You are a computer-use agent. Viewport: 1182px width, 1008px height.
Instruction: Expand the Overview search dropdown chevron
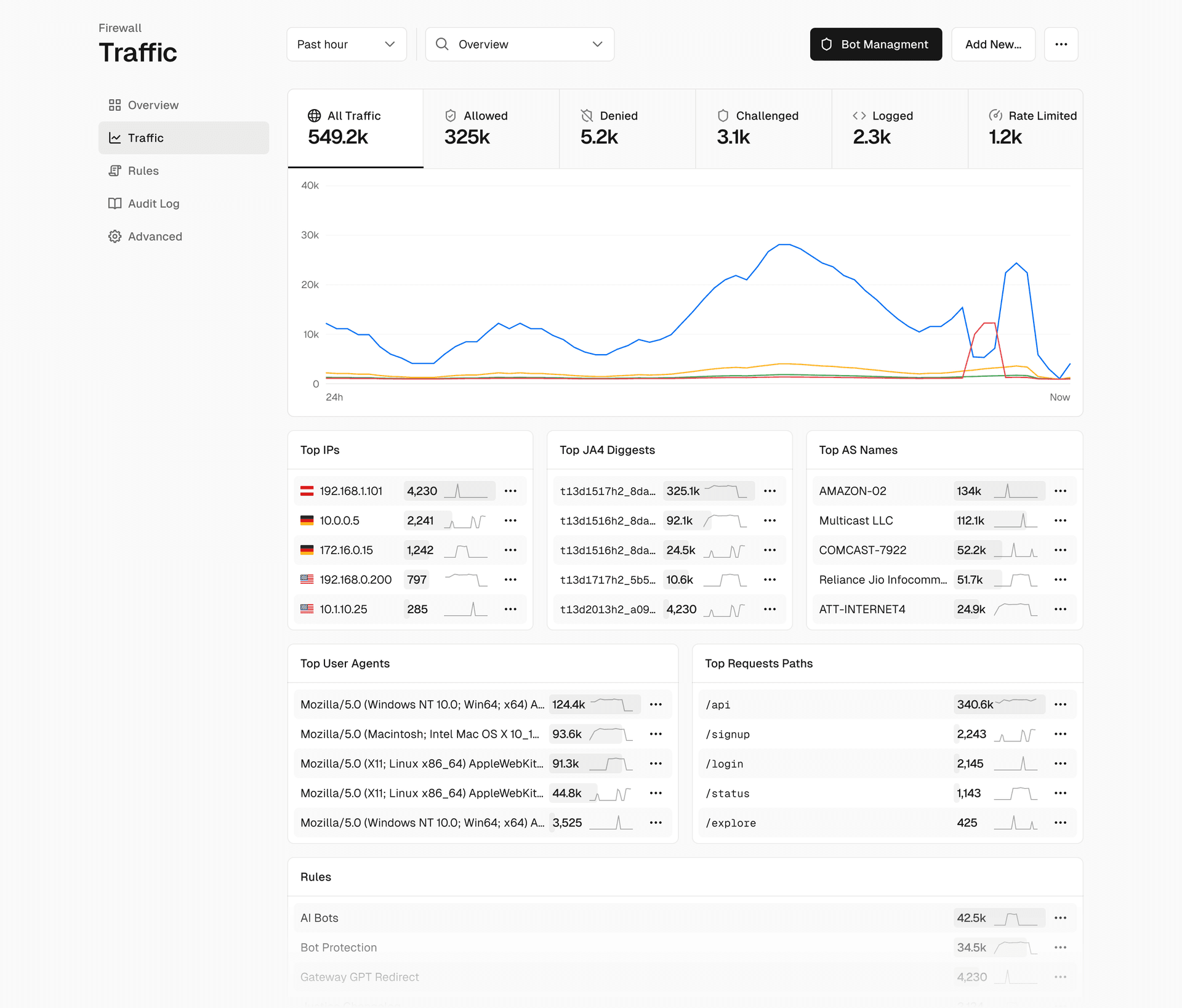point(597,44)
